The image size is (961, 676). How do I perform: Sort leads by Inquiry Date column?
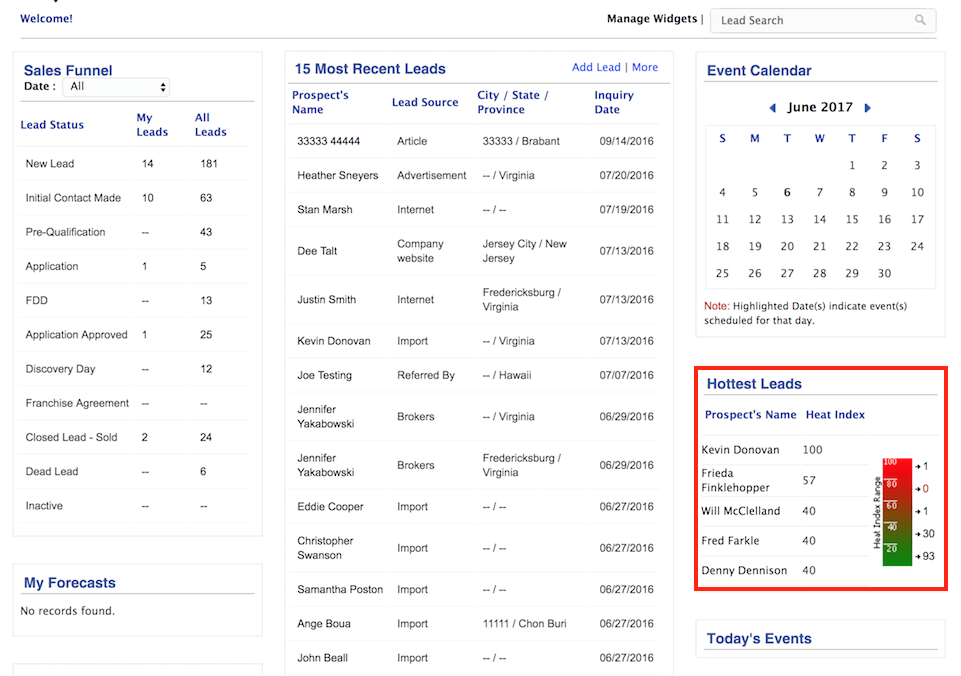613,102
